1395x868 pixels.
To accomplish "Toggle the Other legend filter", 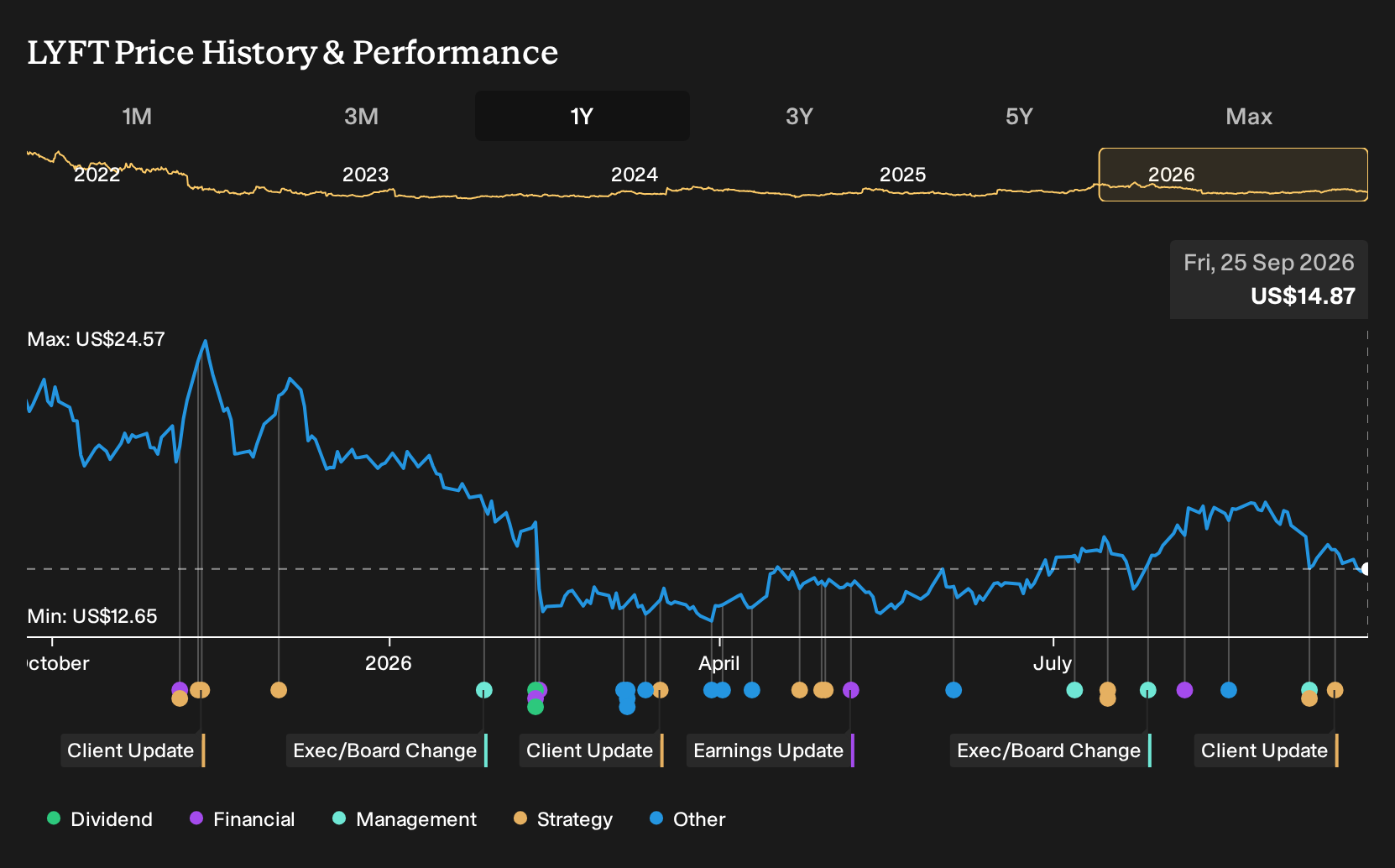I will click(687, 819).
